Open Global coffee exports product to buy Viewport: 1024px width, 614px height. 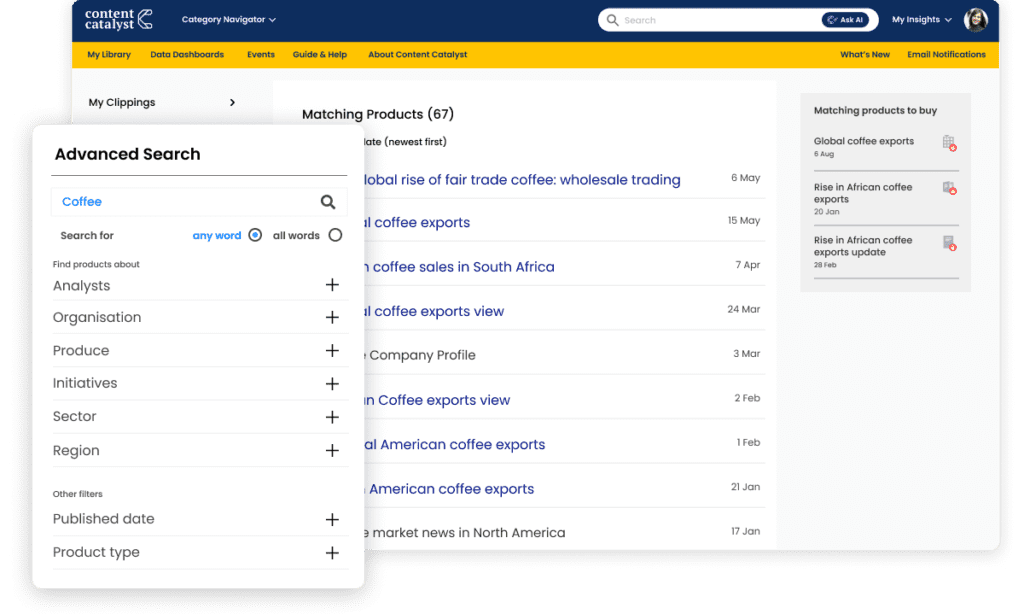pyautogui.click(x=863, y=141)
